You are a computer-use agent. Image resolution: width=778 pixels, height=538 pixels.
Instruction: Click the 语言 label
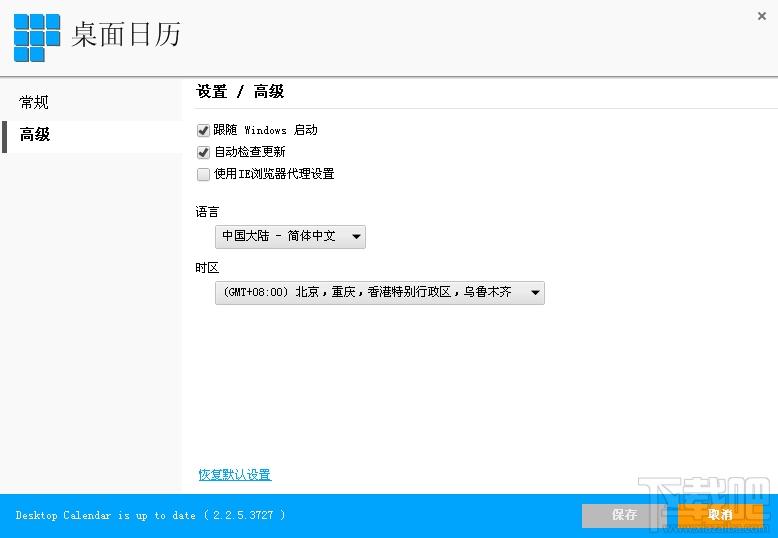[x=207, y=212]
